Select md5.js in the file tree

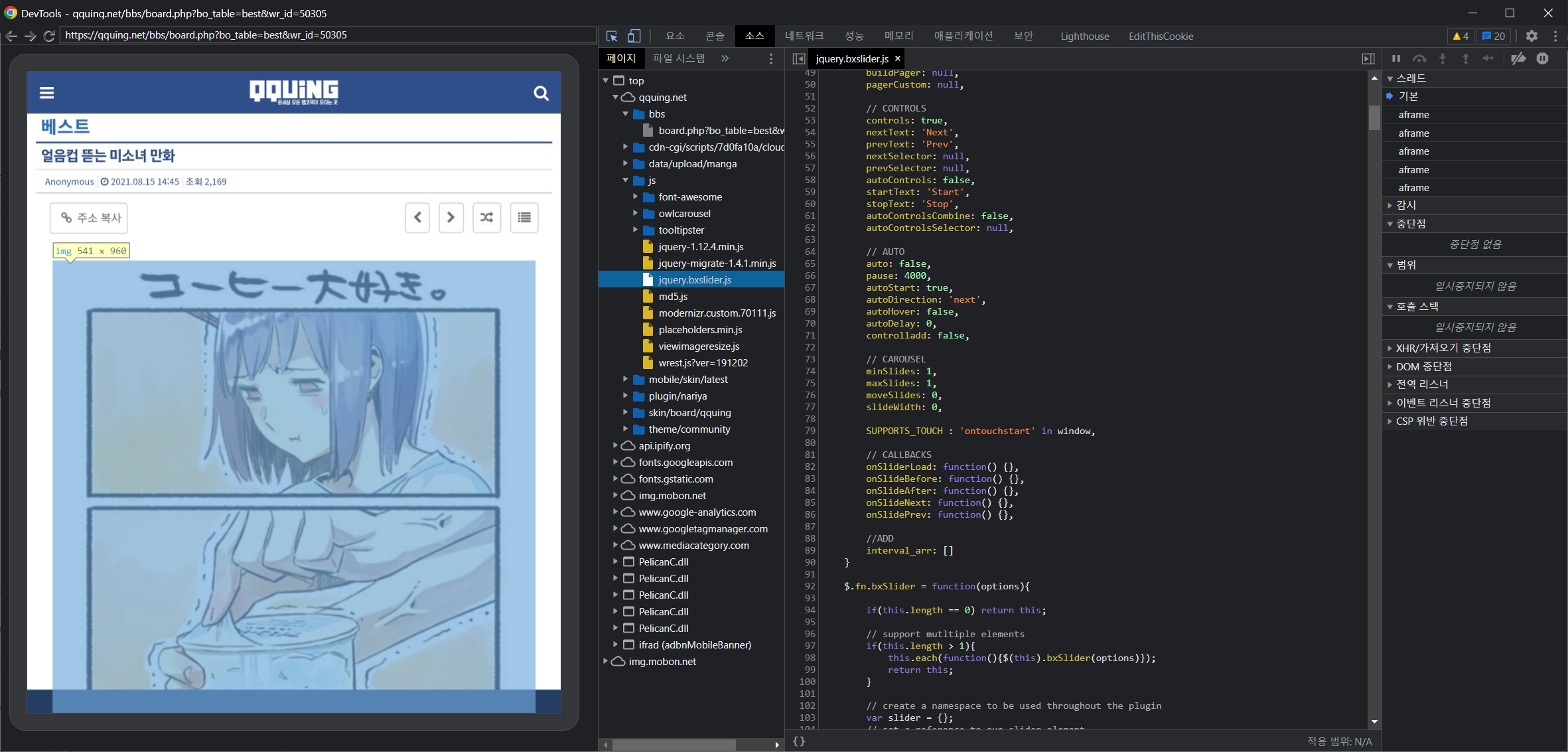[672, 297]
